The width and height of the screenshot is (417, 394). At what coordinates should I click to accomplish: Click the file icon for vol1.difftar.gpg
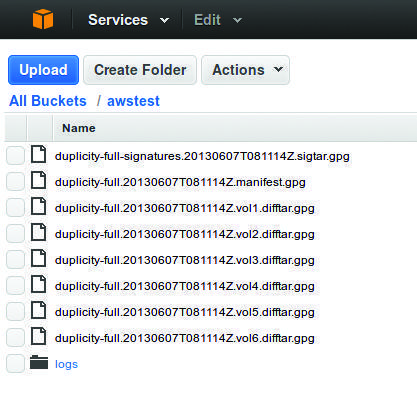click(38, 206)
